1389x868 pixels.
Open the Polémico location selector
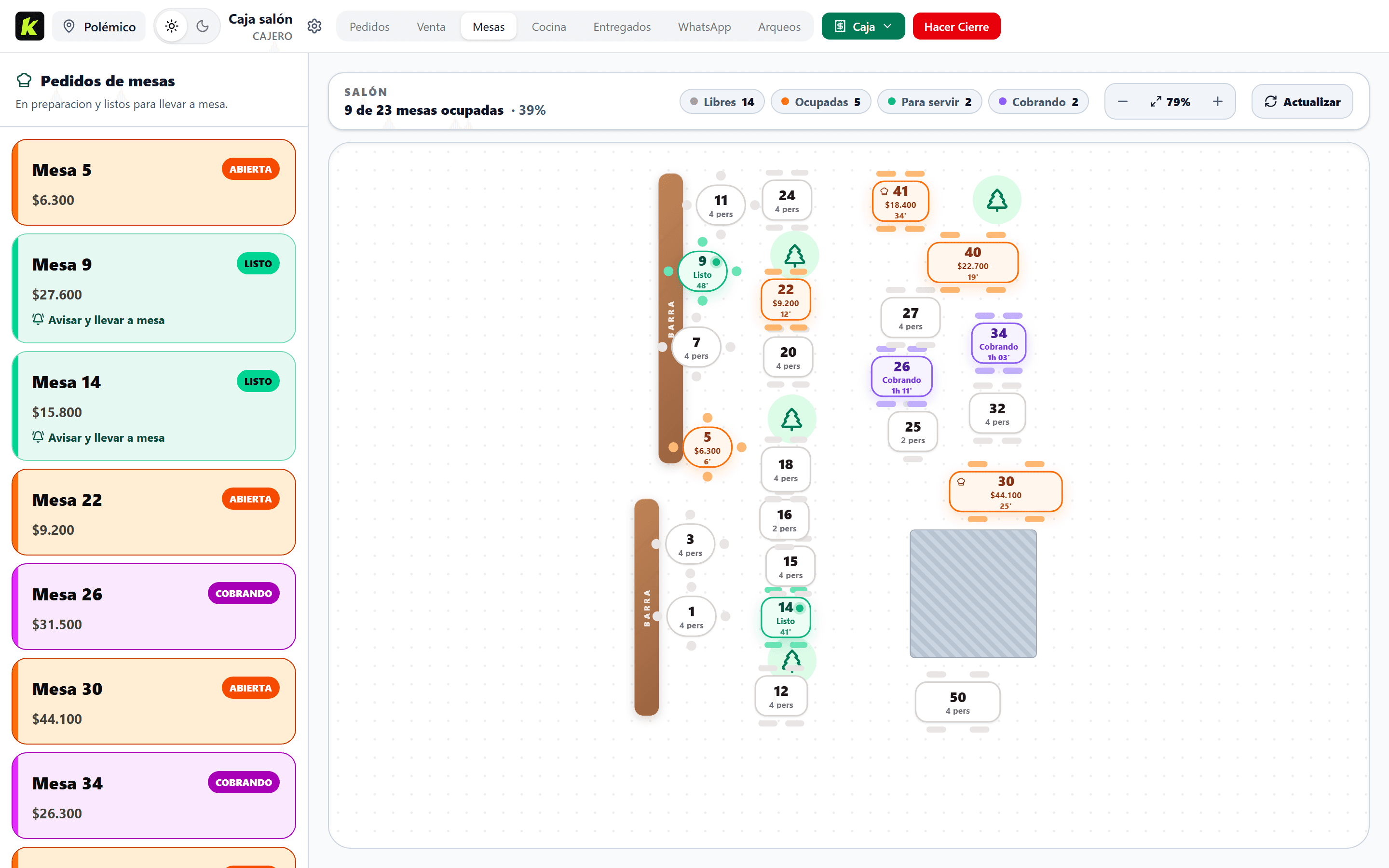pyautogui.click(x=99, y=27)
